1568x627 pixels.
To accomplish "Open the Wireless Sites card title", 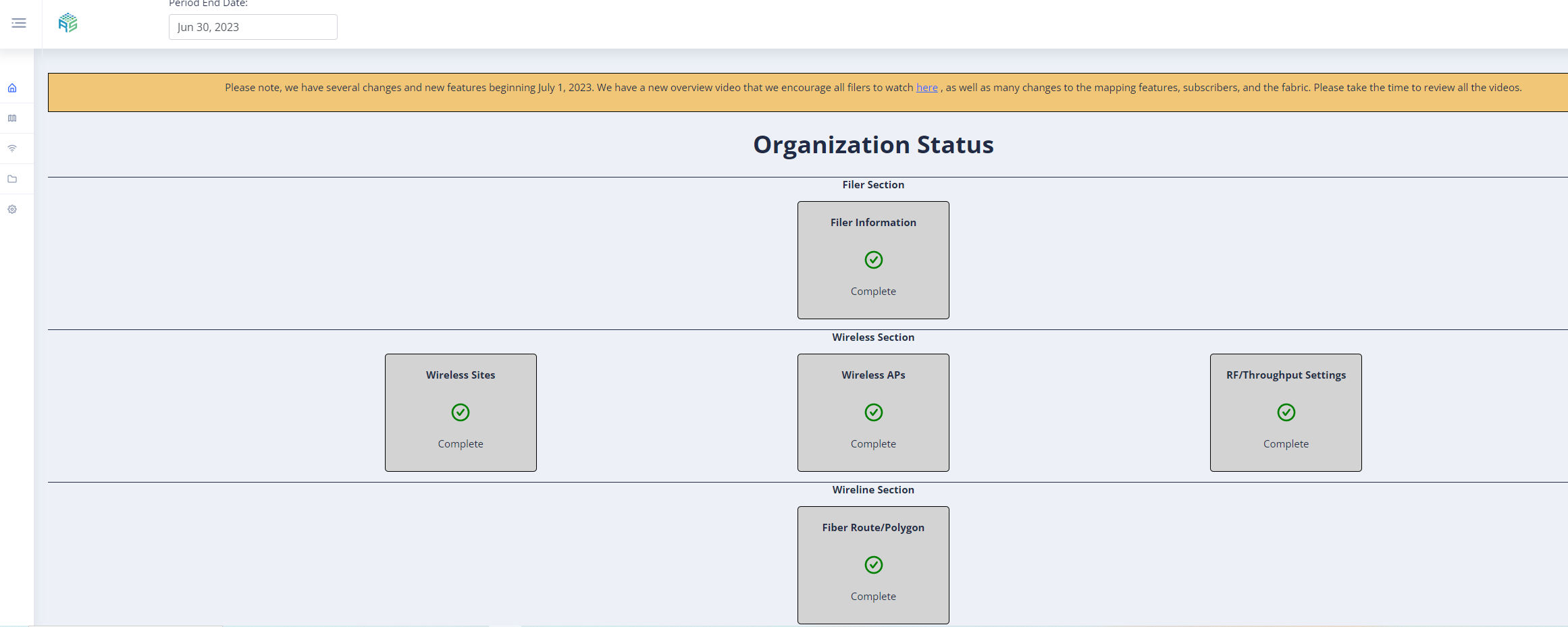I will coord(461,375).
